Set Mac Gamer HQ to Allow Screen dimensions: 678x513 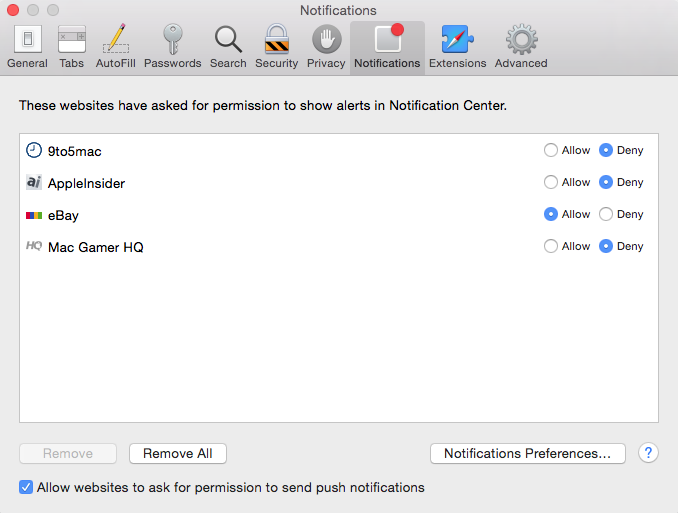tap(550, 246)
